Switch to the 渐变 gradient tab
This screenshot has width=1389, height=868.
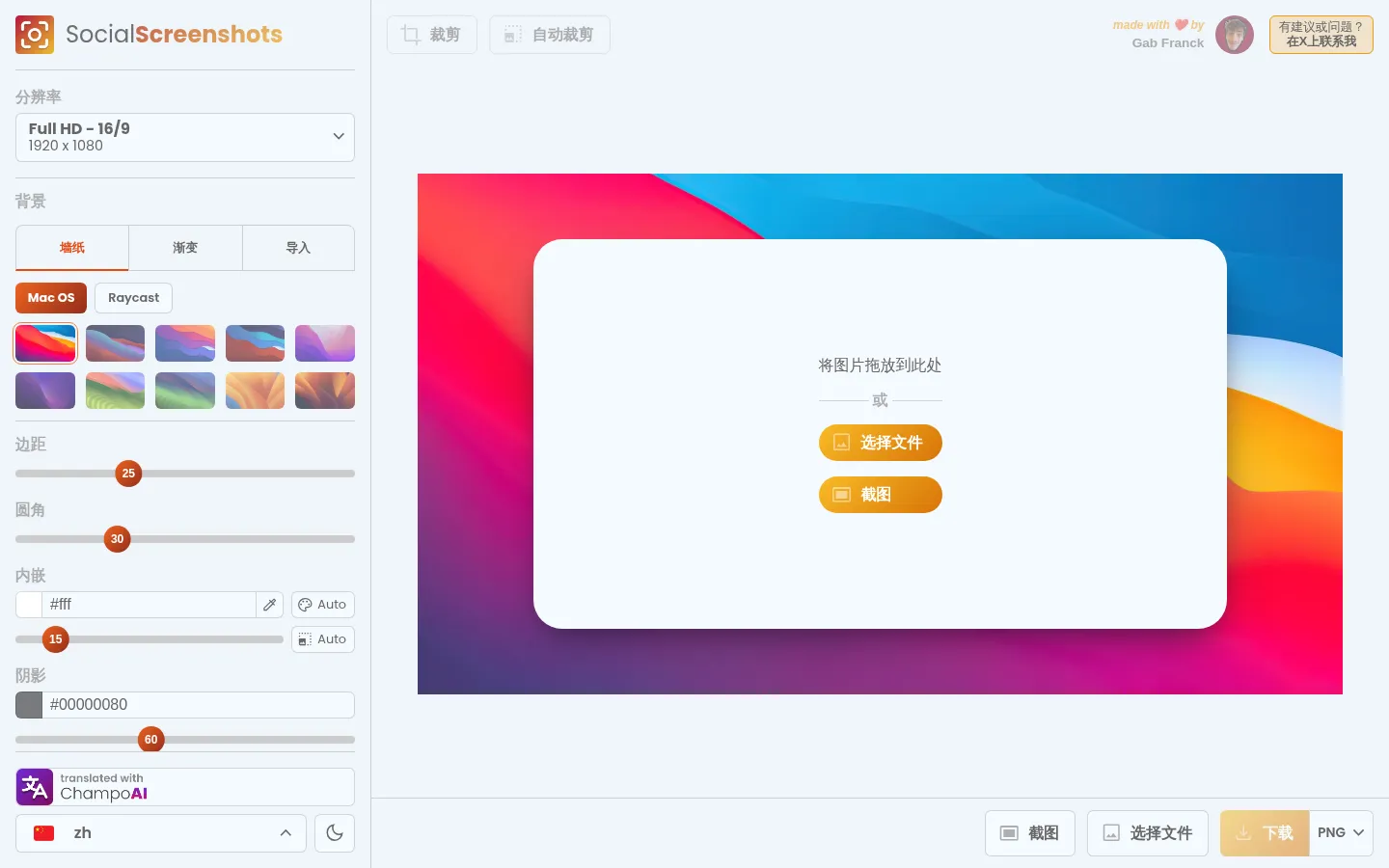pyautogui.click(x=185, y=248)
